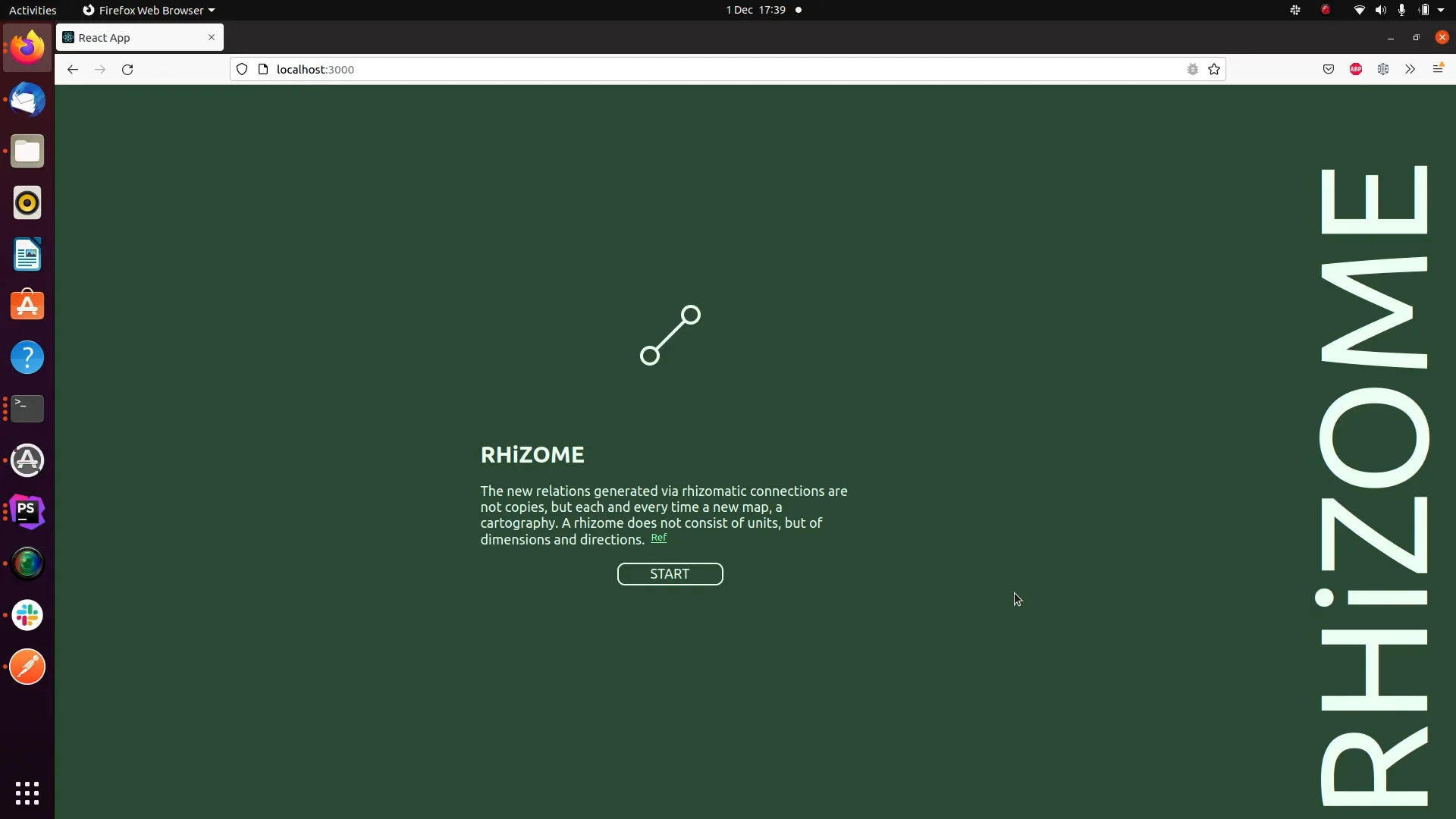Open the Ref link
This screenshot has width=1456, height=819.
pyautogui.click(x=658, y=538)
